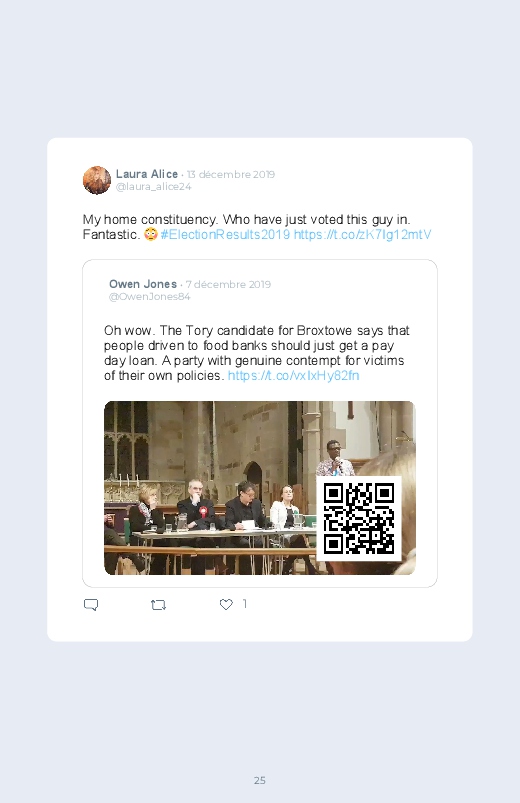520x803 pixels.
Task: Click the retweet arrows icon
Action: pyautogui.click(x=158, y=605)
